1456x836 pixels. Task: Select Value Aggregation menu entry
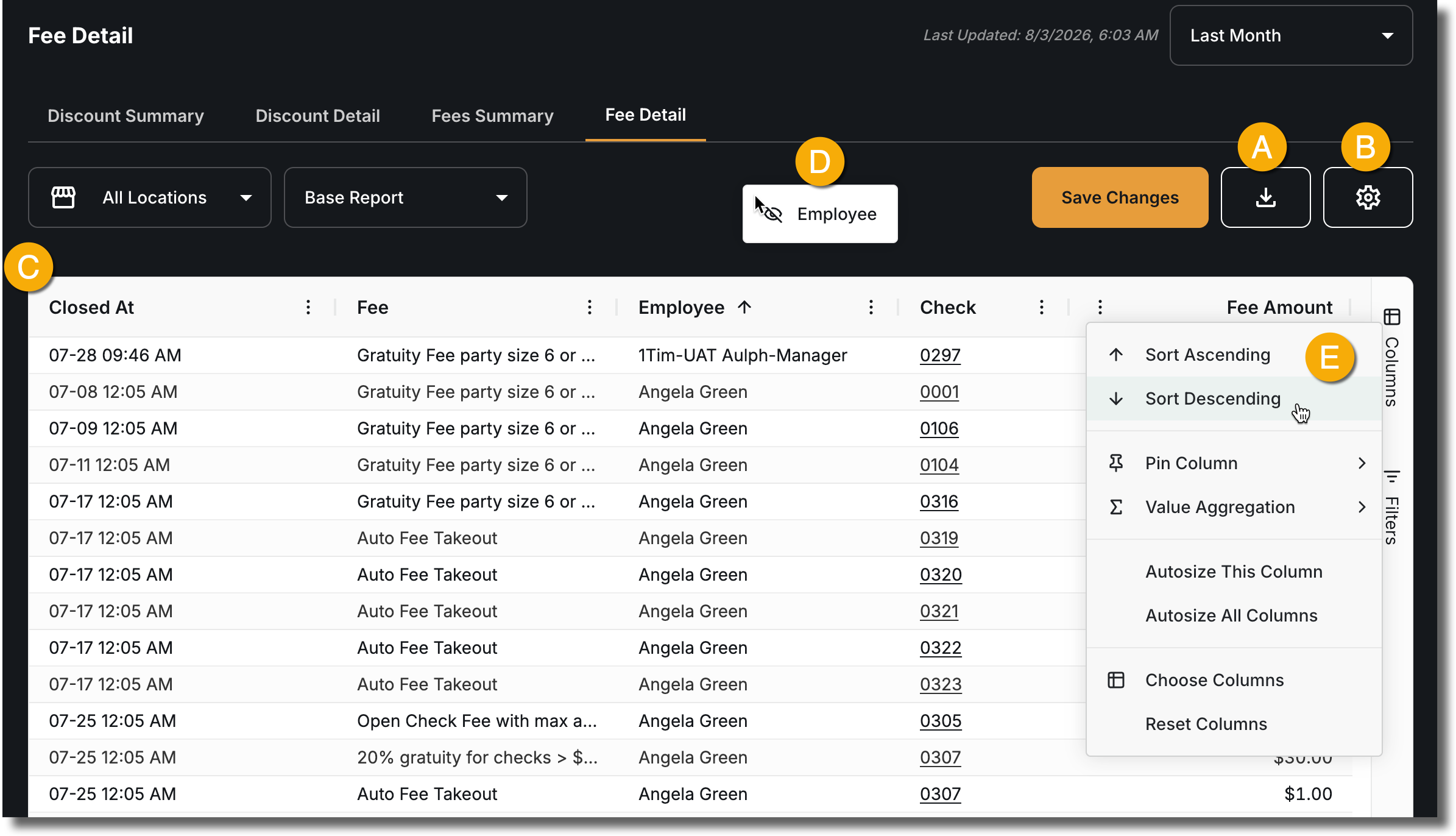pos(1234,507)
